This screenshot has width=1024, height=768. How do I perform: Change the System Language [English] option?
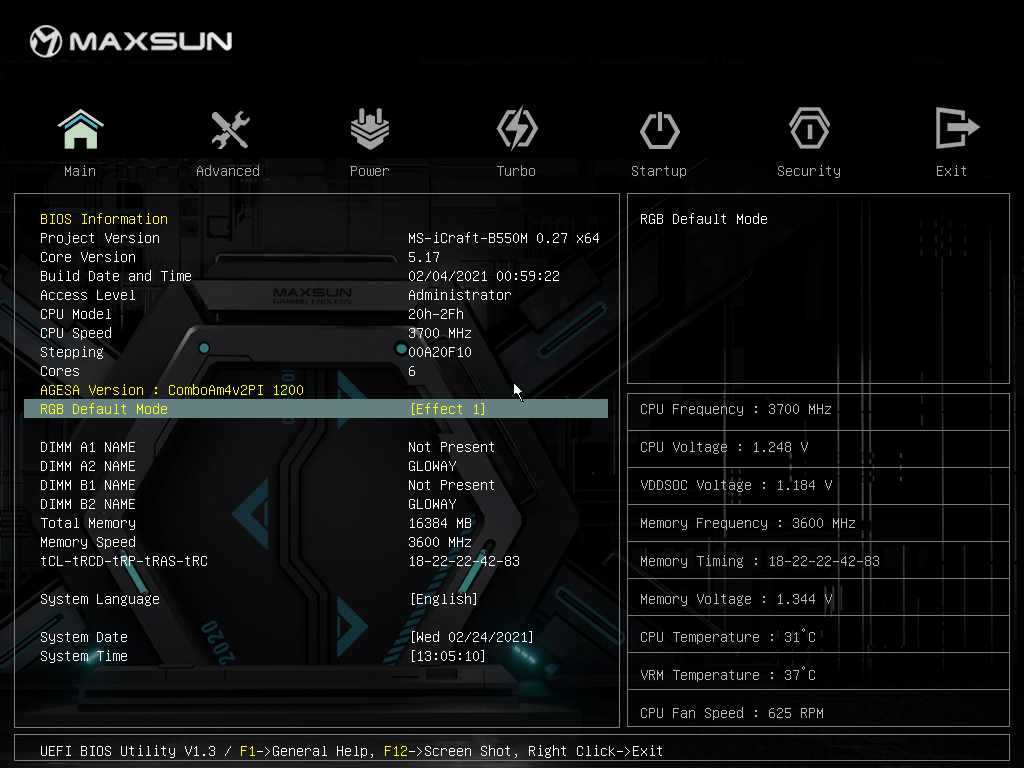[x=443, y=599]
